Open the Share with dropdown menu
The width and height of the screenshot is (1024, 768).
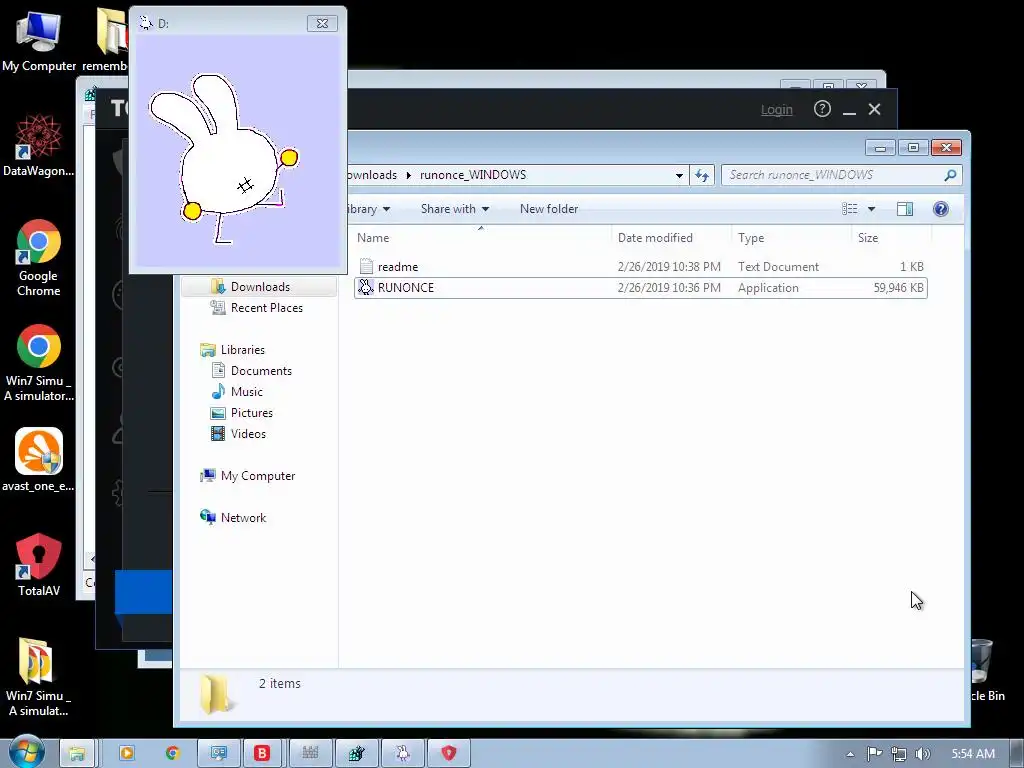(x=455, y=209)
